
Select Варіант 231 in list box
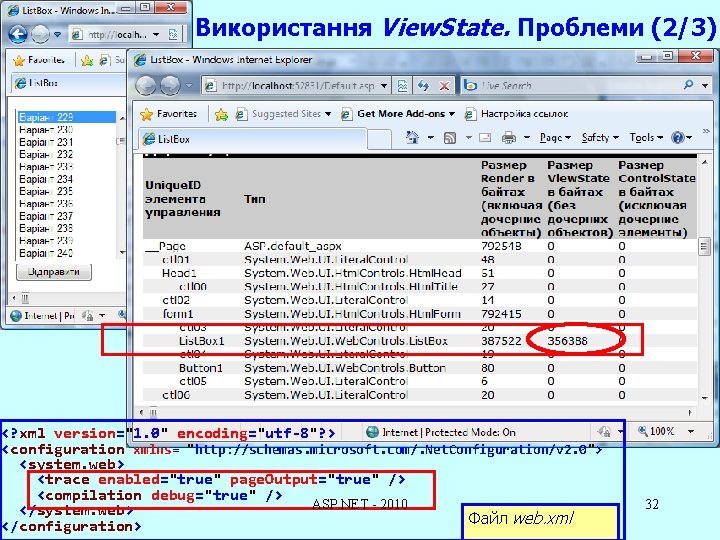point(67,142)
